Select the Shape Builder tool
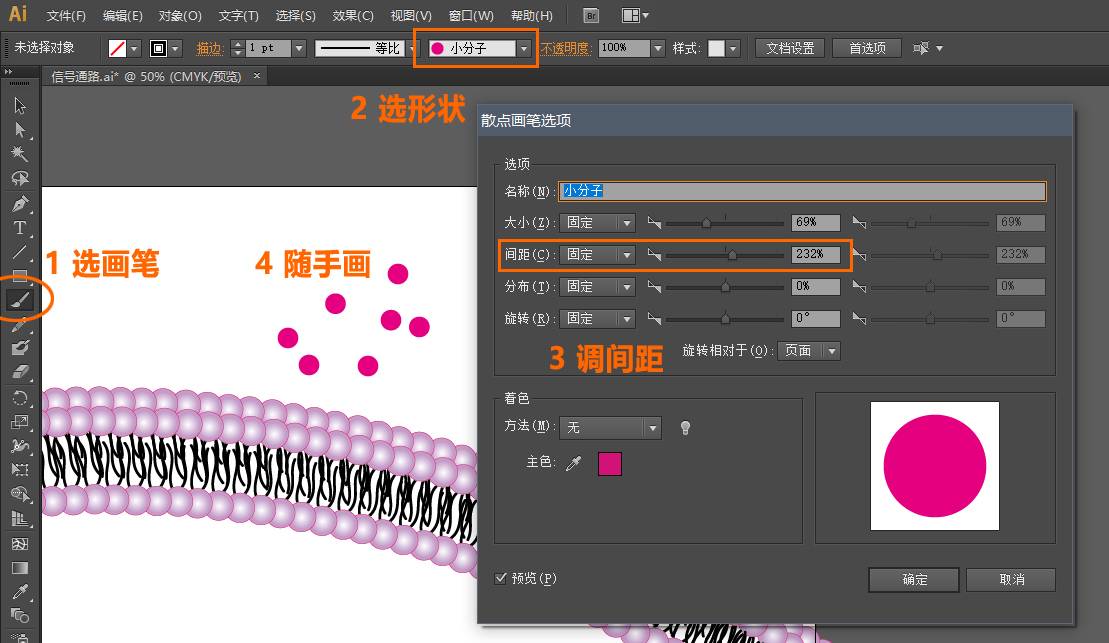 click(20, 494)
